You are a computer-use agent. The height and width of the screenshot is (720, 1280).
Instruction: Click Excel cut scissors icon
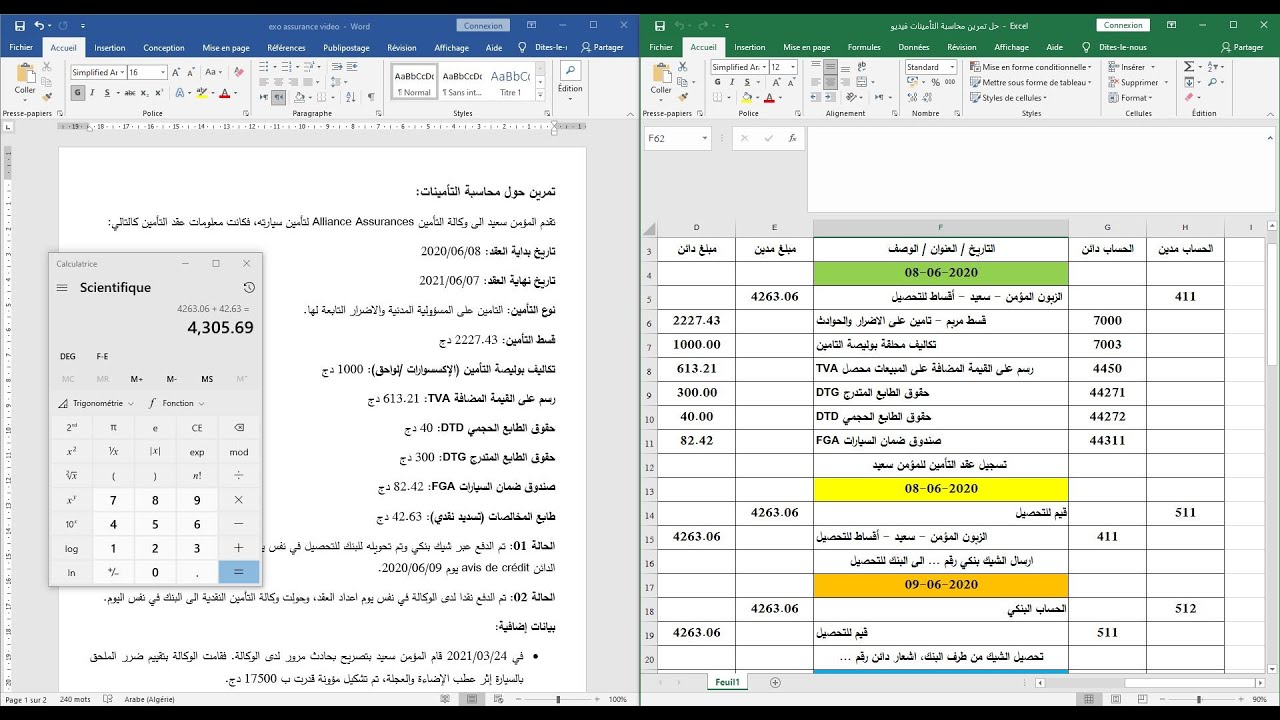tap(682, 66)
